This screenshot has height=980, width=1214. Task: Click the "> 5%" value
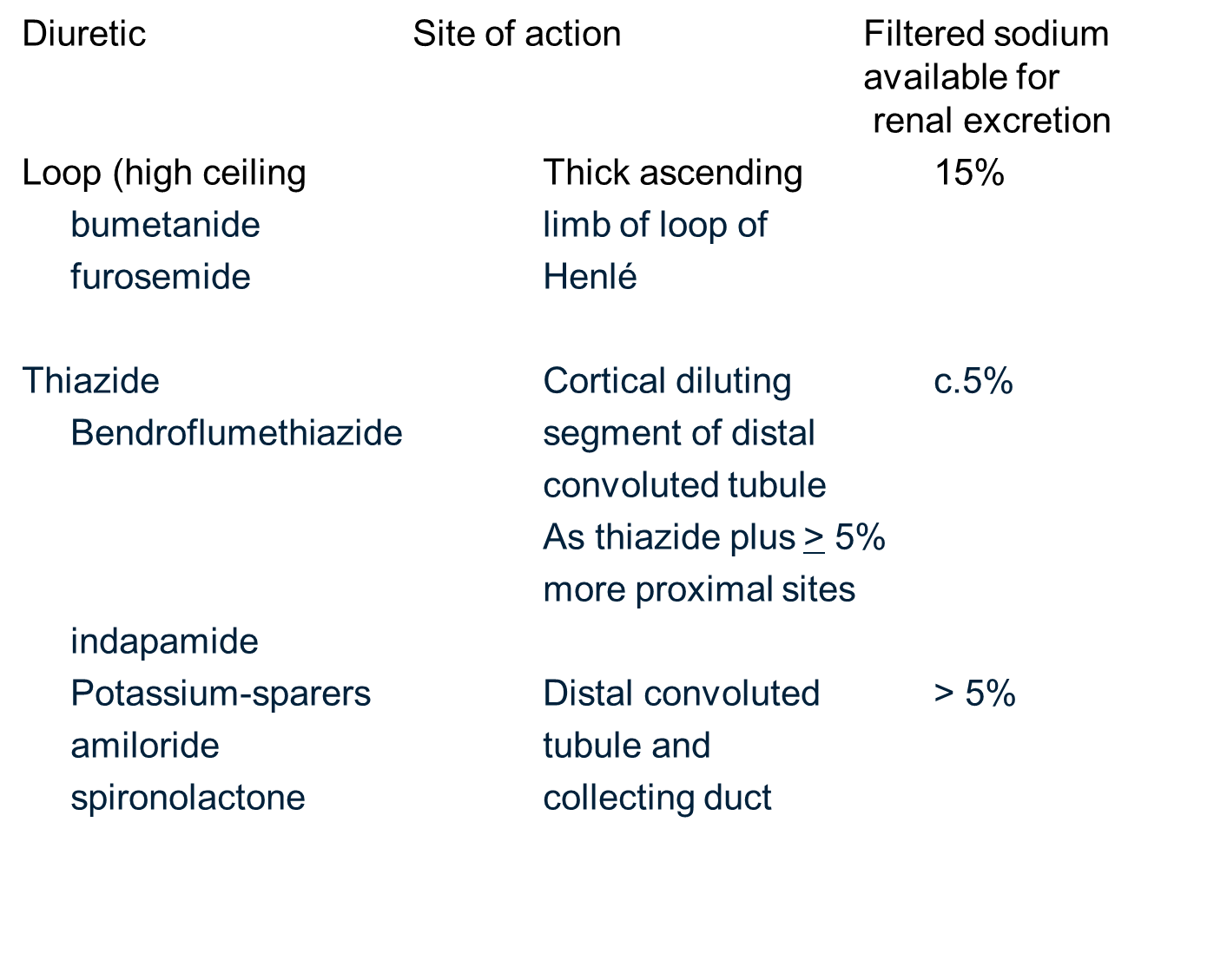tap(974, 694)
